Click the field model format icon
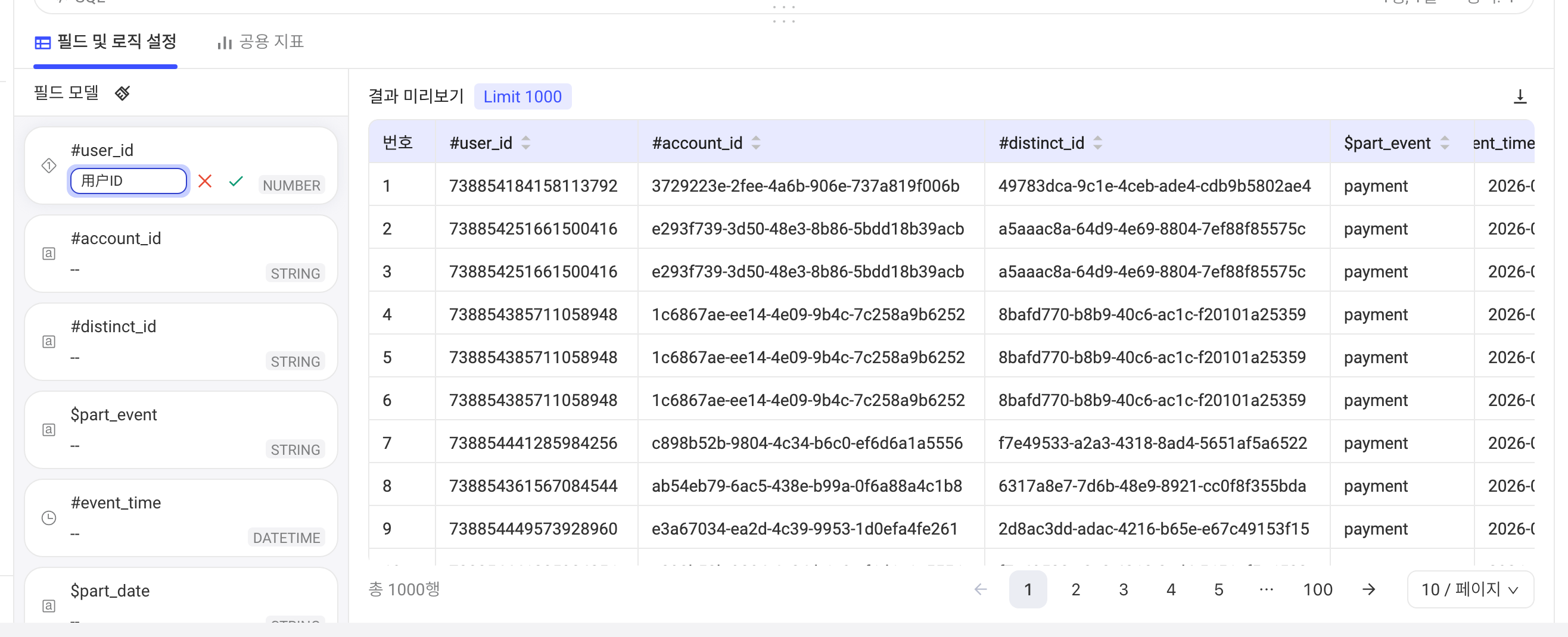1568x637 pixels. (122, 93)
